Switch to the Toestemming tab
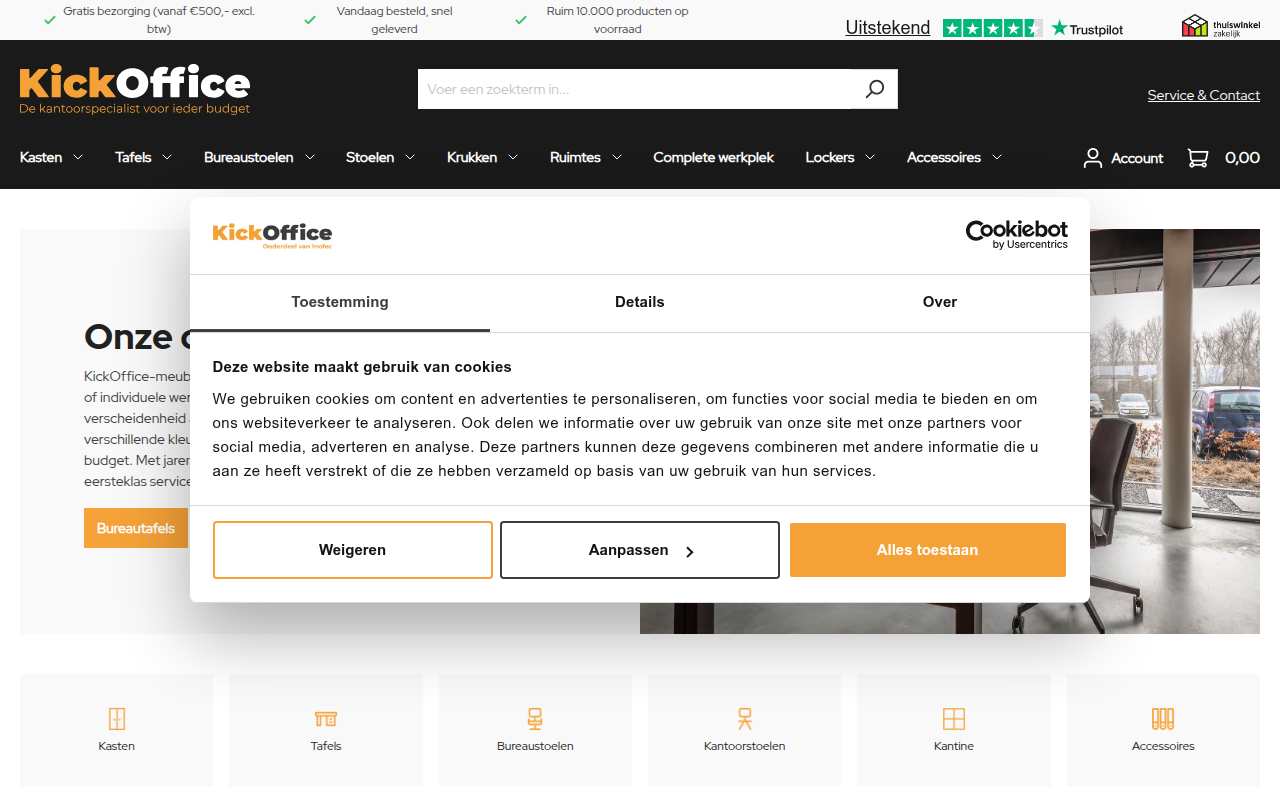 coord(340,302)
